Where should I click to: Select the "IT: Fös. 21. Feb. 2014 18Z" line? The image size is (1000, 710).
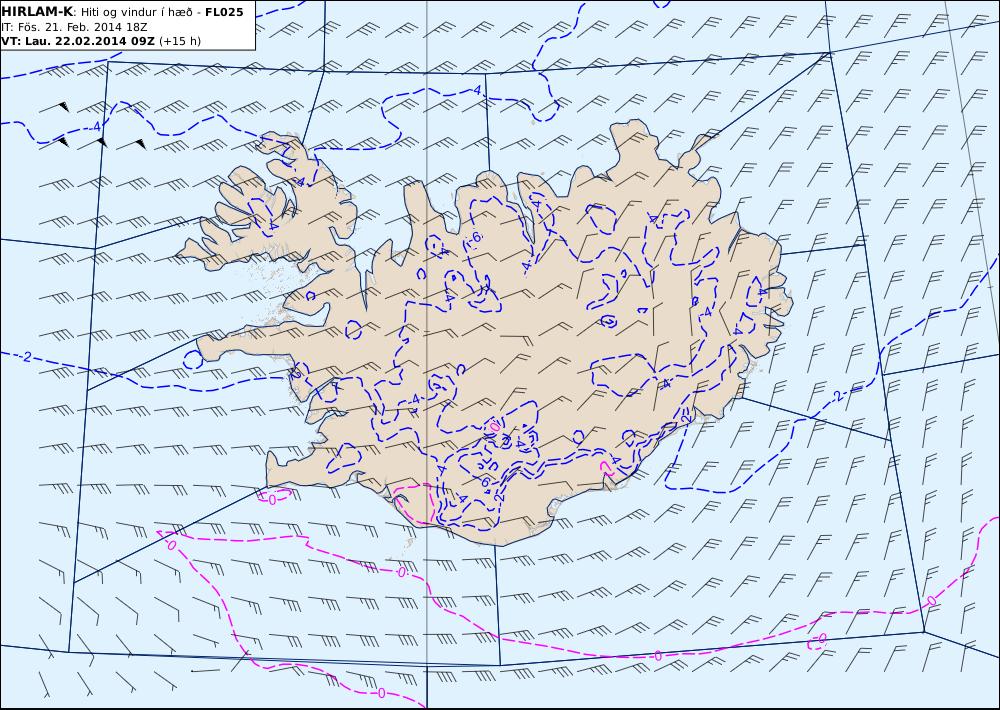coord(72,27)
